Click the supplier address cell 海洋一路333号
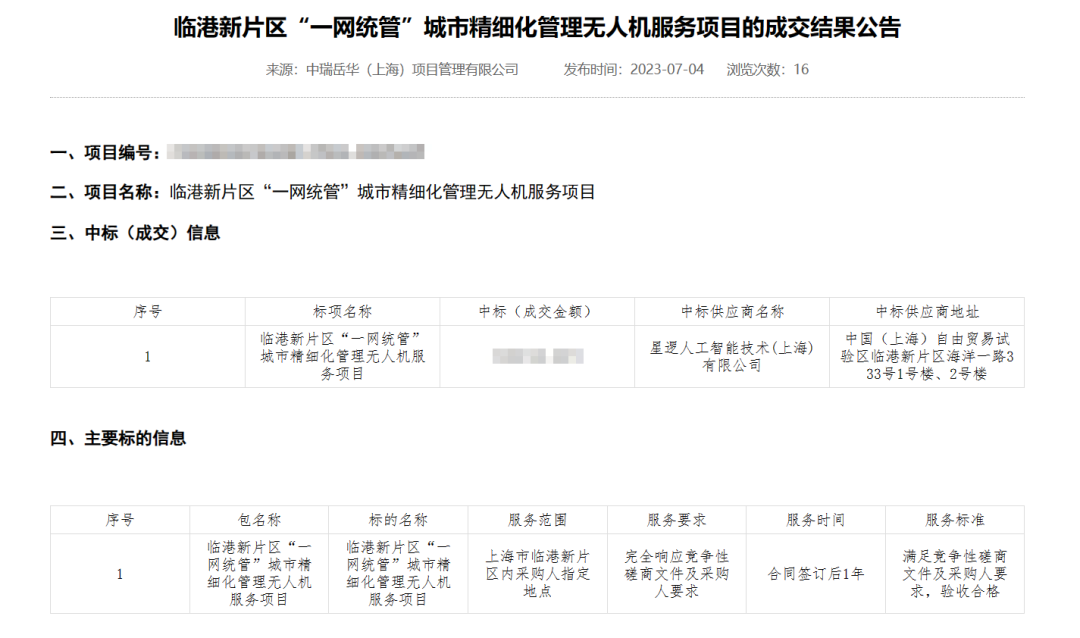Image resolution: width=1080 pixels, height=638 pixels. (927, 356)
